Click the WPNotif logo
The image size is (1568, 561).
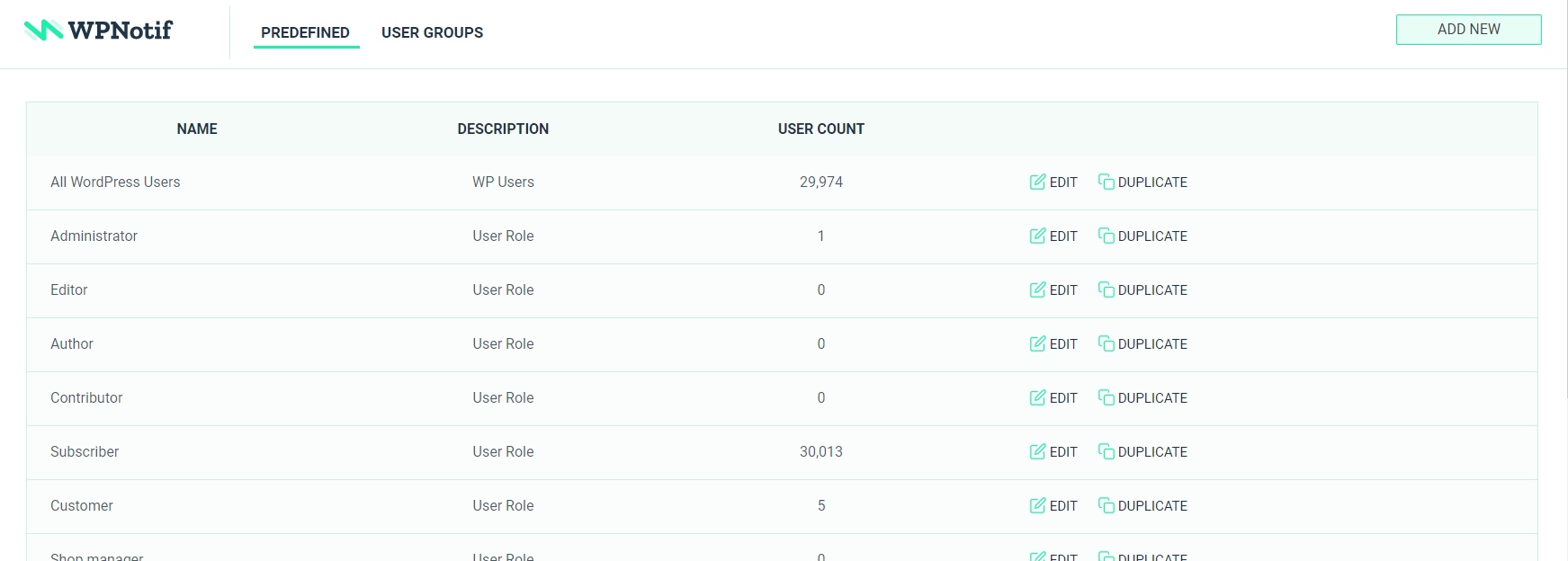[x=98, y=31]
